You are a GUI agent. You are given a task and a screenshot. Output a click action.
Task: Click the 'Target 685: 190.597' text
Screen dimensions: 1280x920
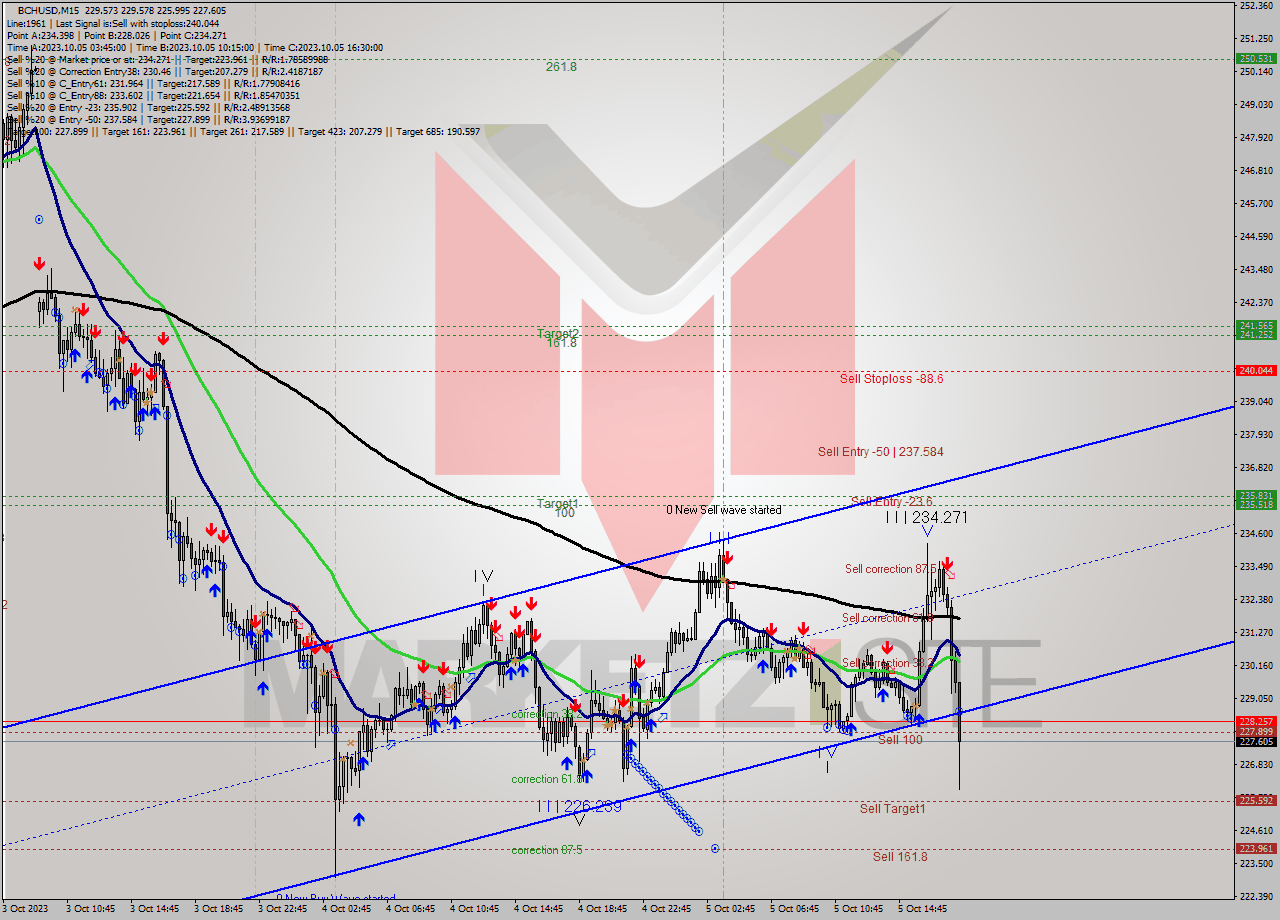438,131
